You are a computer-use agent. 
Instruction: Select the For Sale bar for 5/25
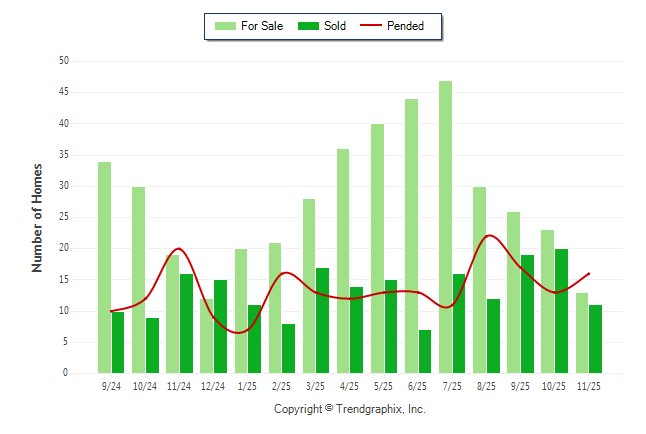coord(377,248)
